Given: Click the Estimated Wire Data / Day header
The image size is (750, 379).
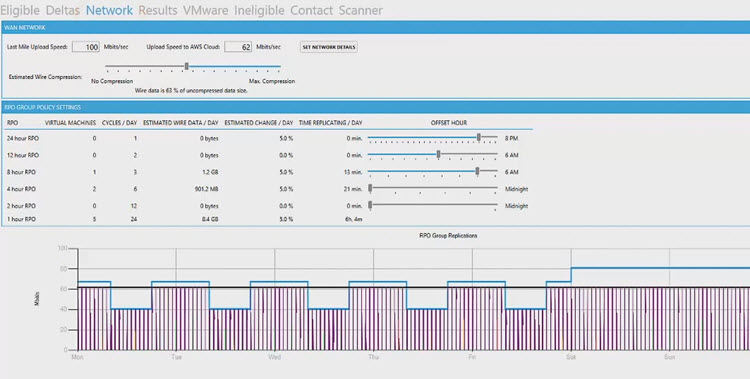Looking at the screenshot, I should coord(181,123).
